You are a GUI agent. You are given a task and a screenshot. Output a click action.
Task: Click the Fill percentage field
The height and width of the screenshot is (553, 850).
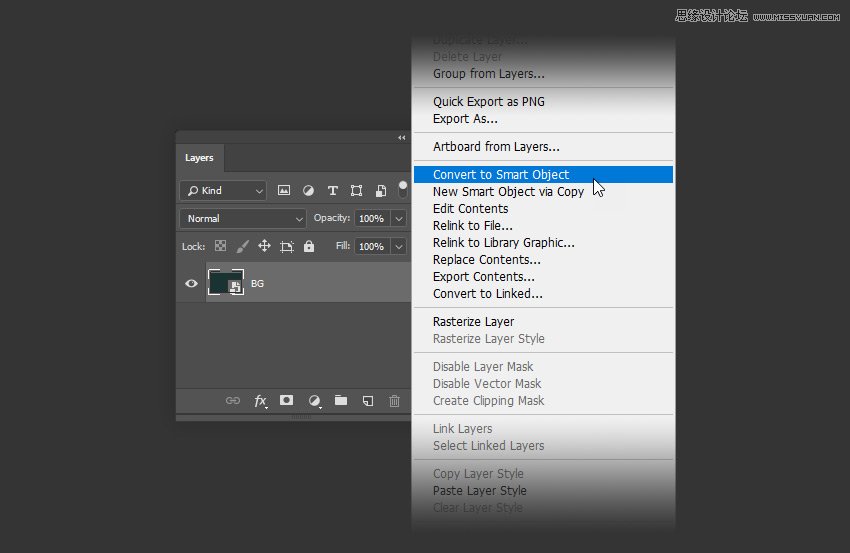(x=371, y=246)
